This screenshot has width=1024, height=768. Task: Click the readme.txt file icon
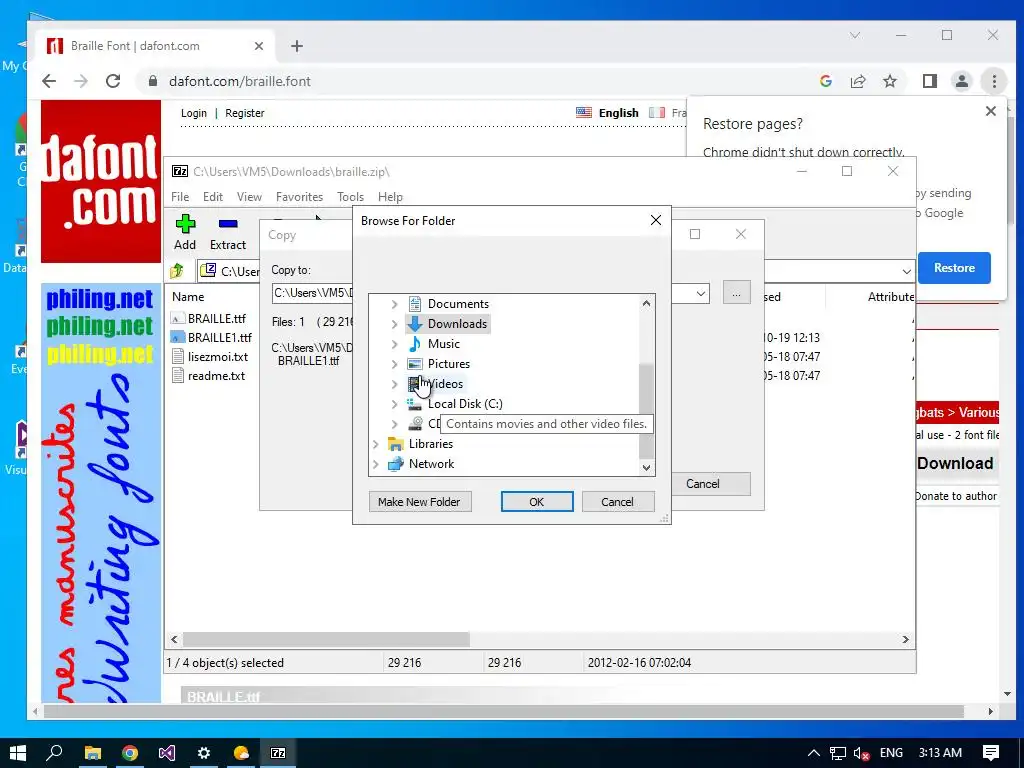(x=178, y=376)
